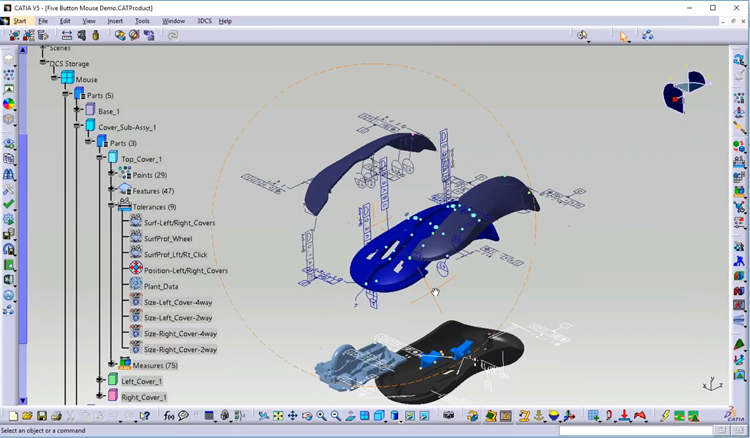Click the Open file folder icon

(x=27, y=416)
